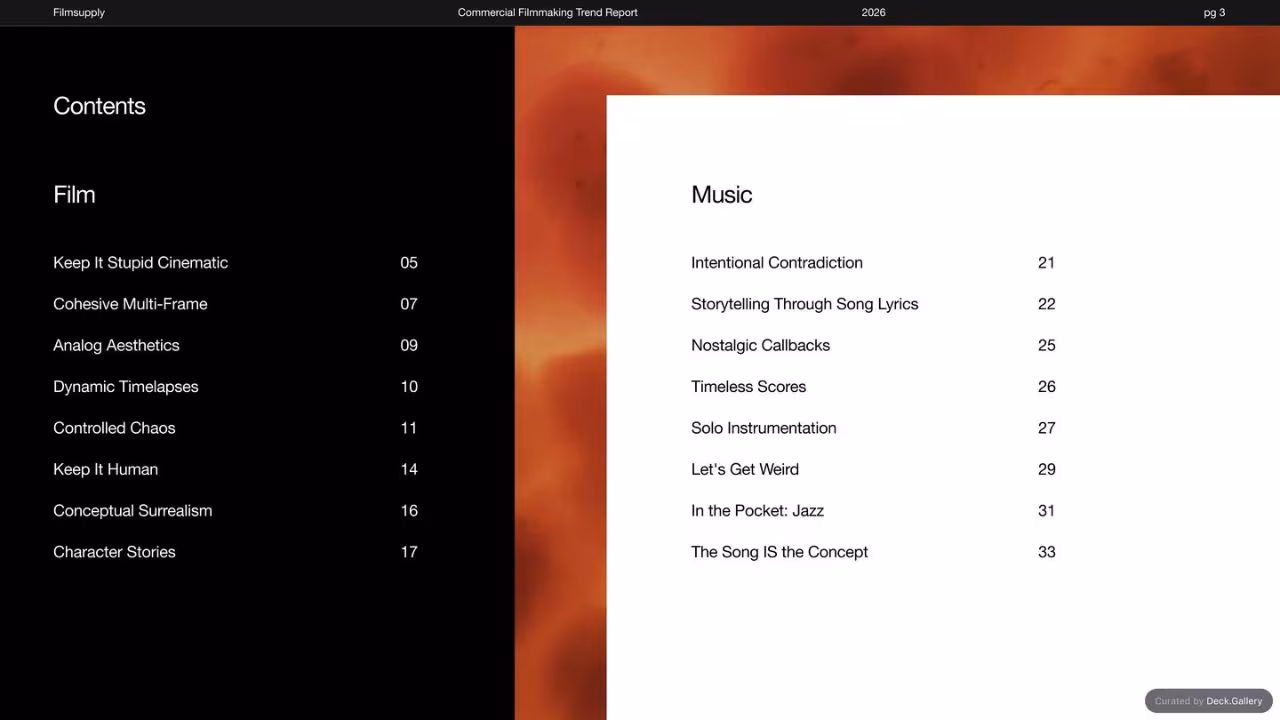Screen dimensions: 1280x720
Task: Click page number 27
Action: click(1046, 428)
